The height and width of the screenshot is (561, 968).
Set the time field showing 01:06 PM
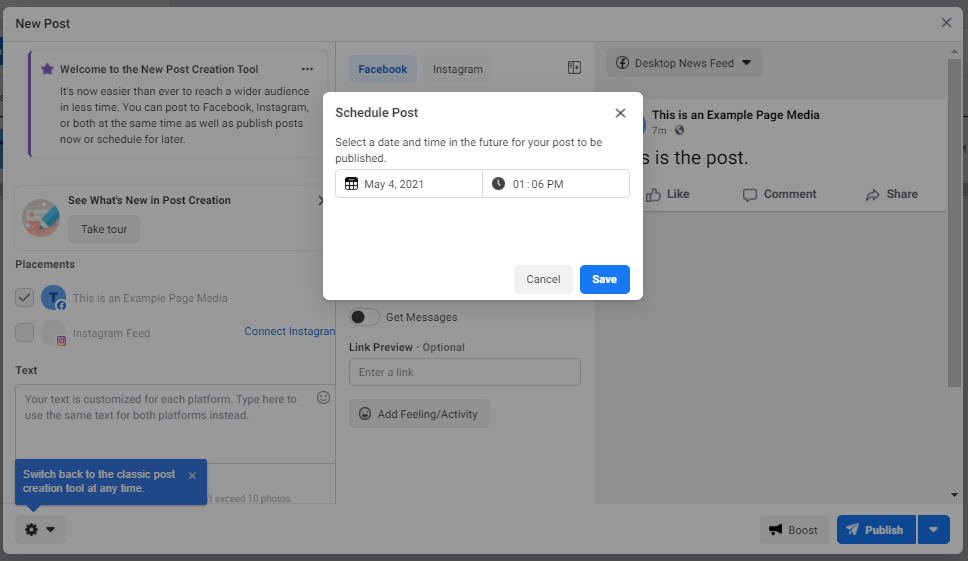pyautogui.click(x=556, y=184)
